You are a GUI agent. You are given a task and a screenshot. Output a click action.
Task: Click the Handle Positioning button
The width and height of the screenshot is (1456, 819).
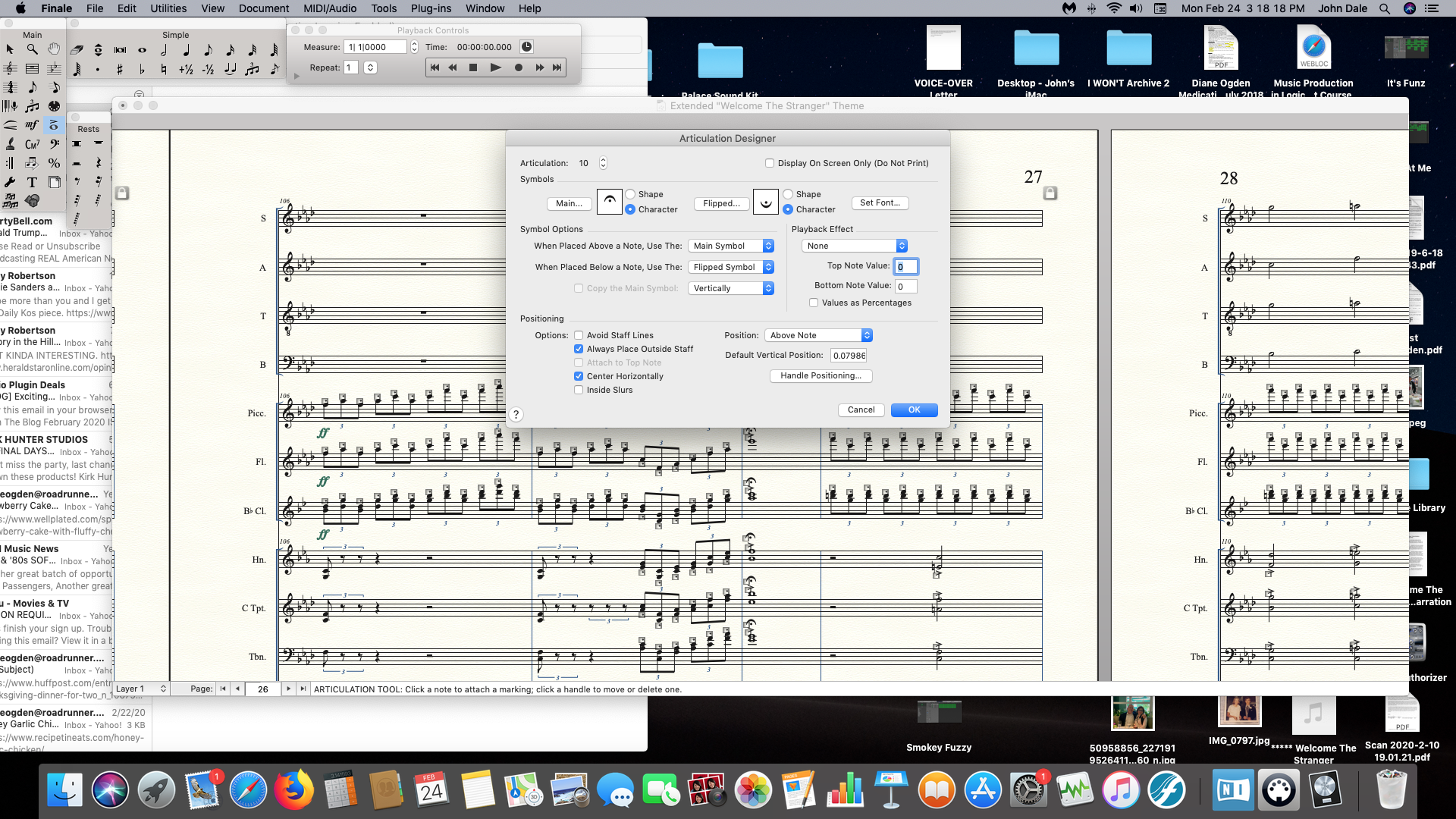821,376
